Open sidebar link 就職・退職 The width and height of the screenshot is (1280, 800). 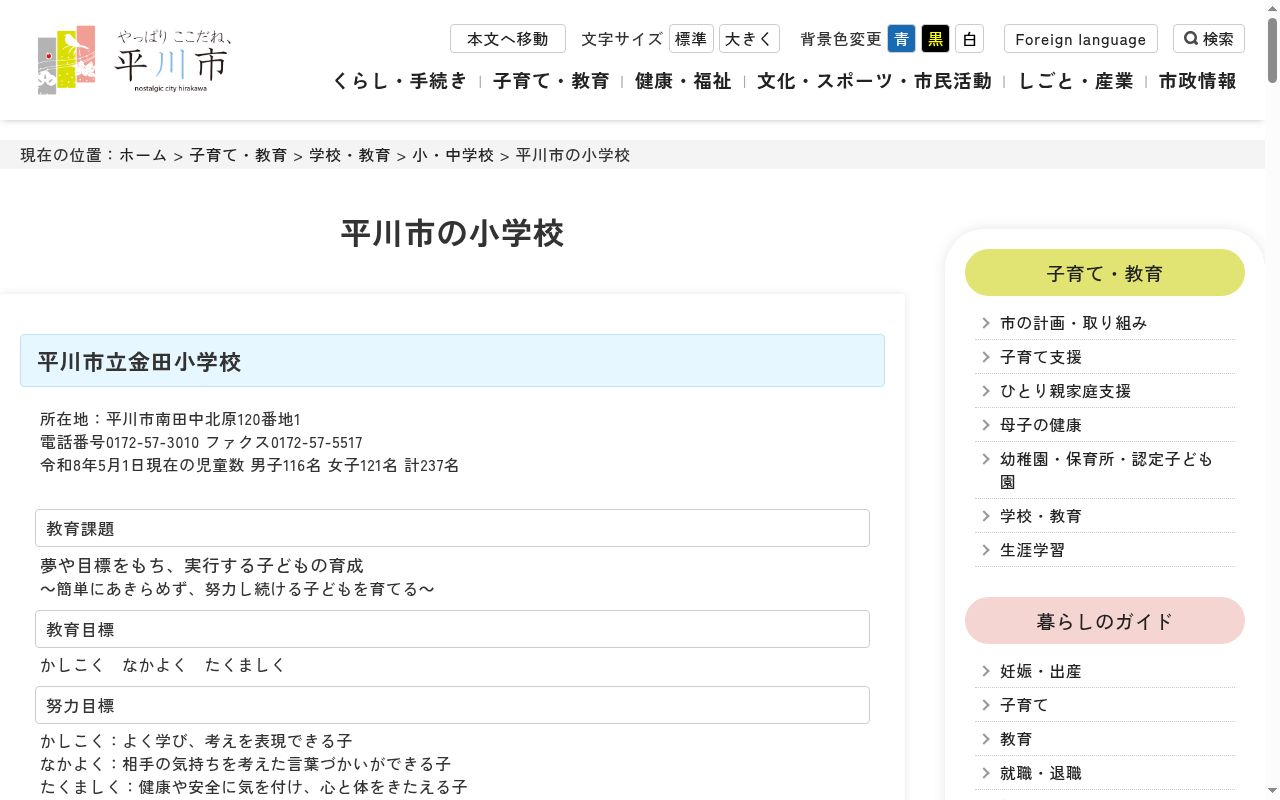point(1041,773)
